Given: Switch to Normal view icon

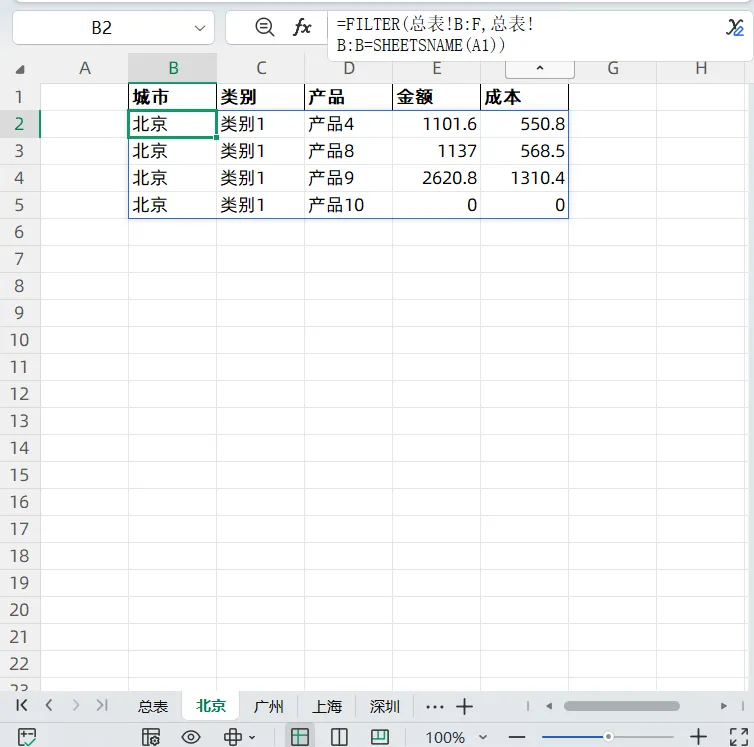Looking at the screenshot, I should [x=300, y=736].
